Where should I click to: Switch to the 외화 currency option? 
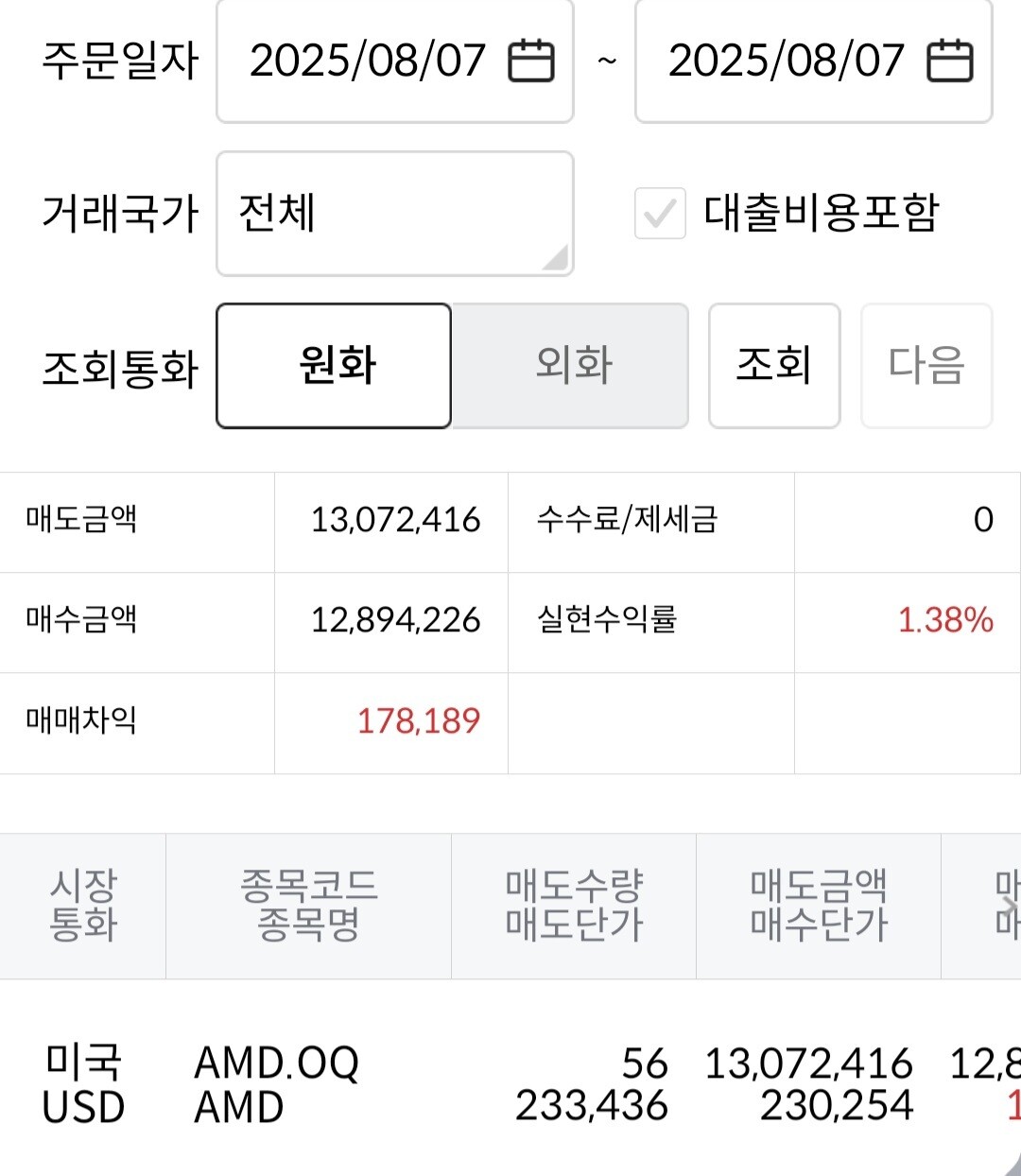point(571,366)
